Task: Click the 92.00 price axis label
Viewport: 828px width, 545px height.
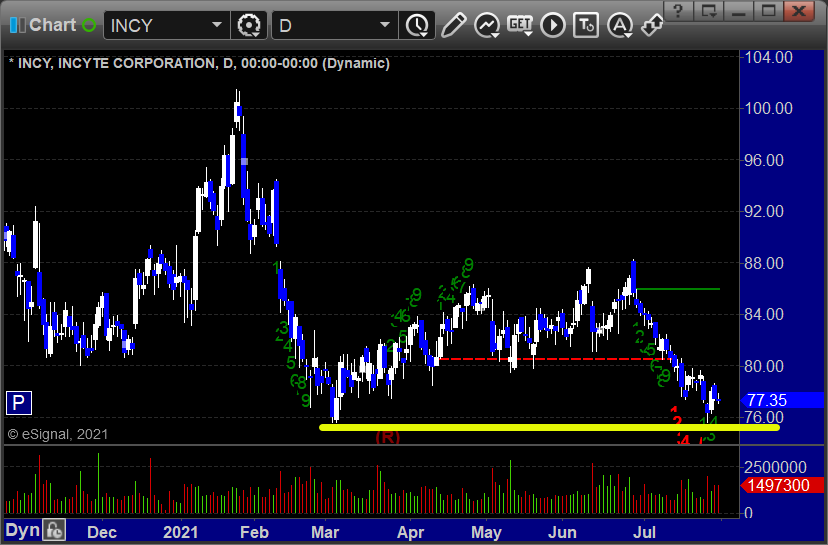Action: point(764,211)
